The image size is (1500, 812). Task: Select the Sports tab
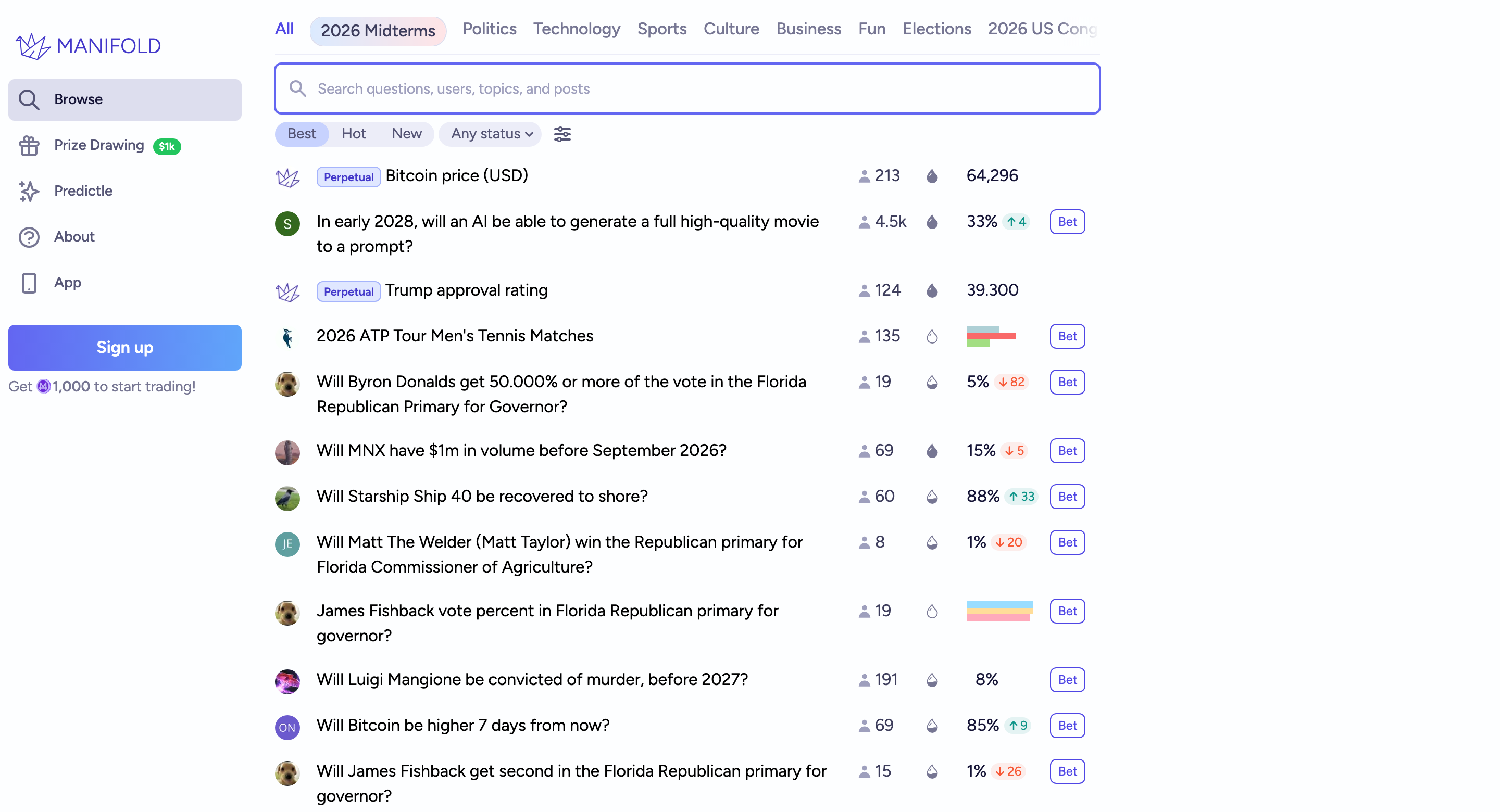tap(662, 29)
